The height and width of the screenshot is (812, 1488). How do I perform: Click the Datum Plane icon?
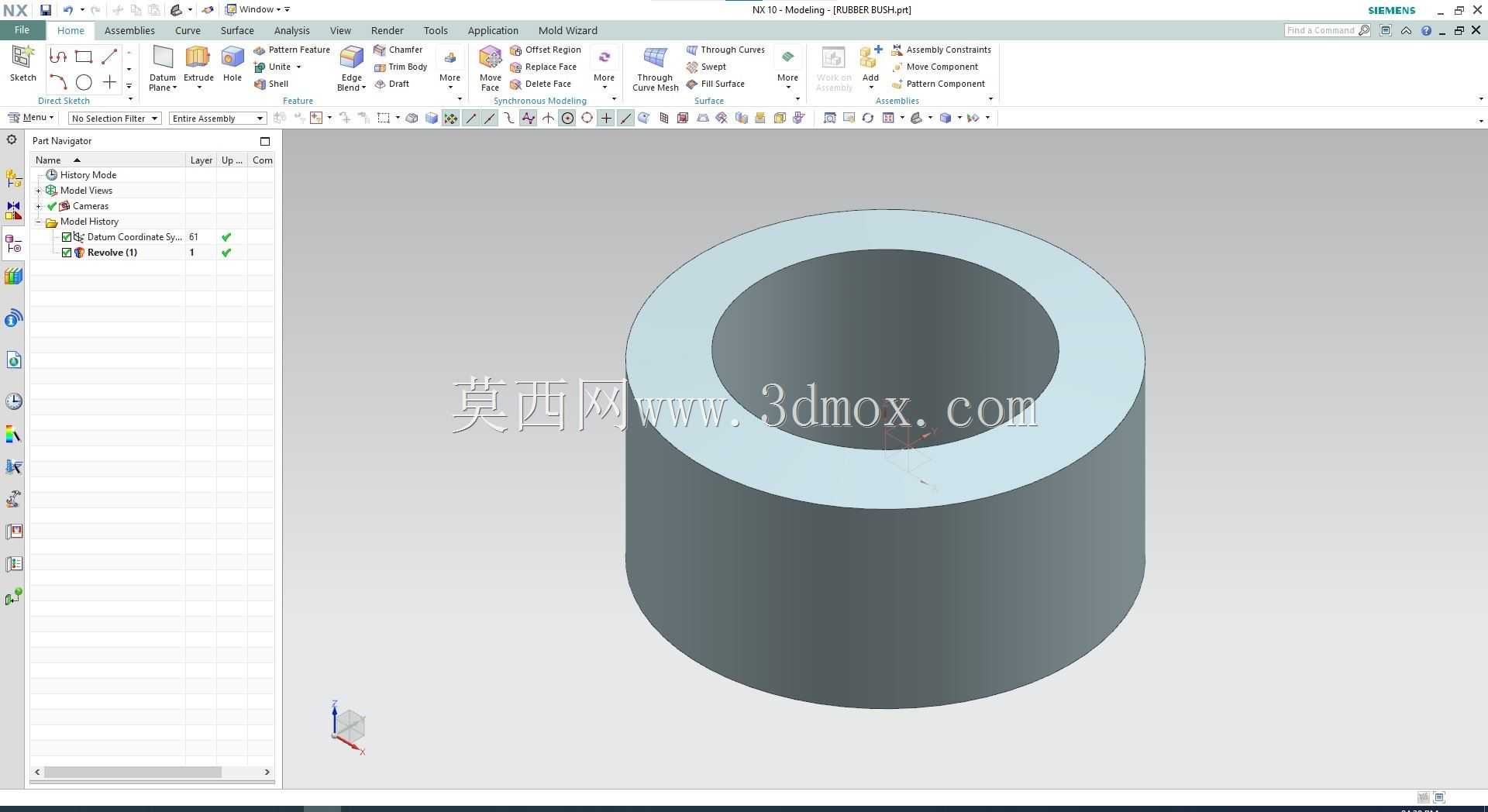point(163,59)
